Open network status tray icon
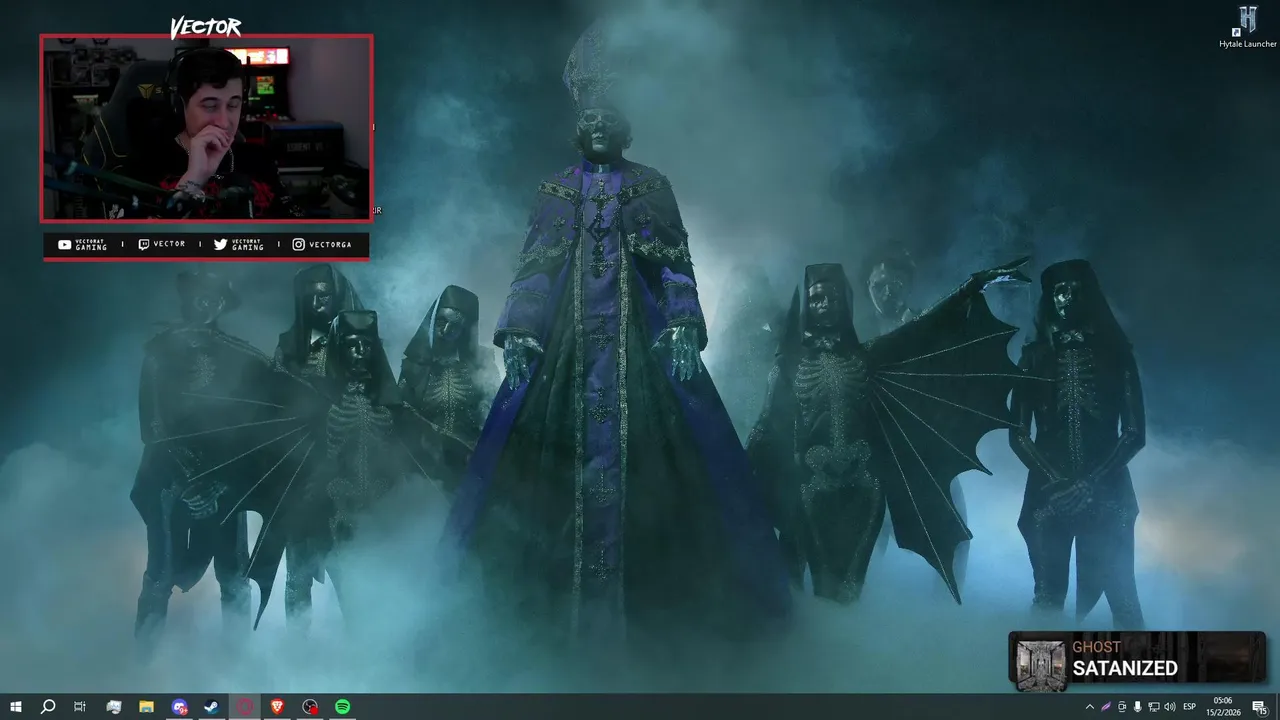This screenshot has width=1280, height=720. click(1154, 707)
